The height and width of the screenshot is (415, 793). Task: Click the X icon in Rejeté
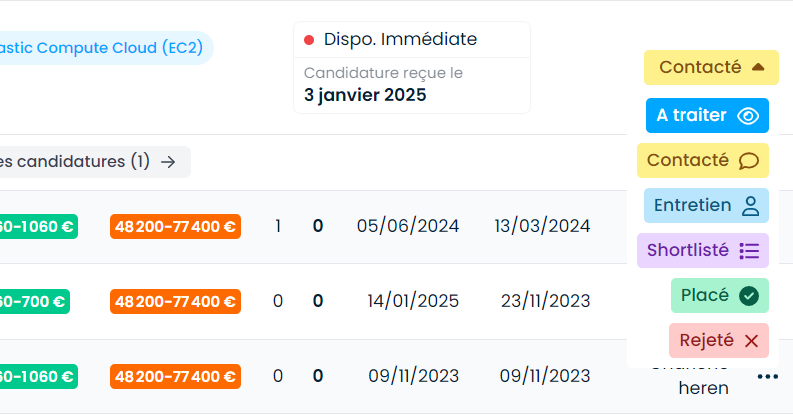tap(752, 341)
